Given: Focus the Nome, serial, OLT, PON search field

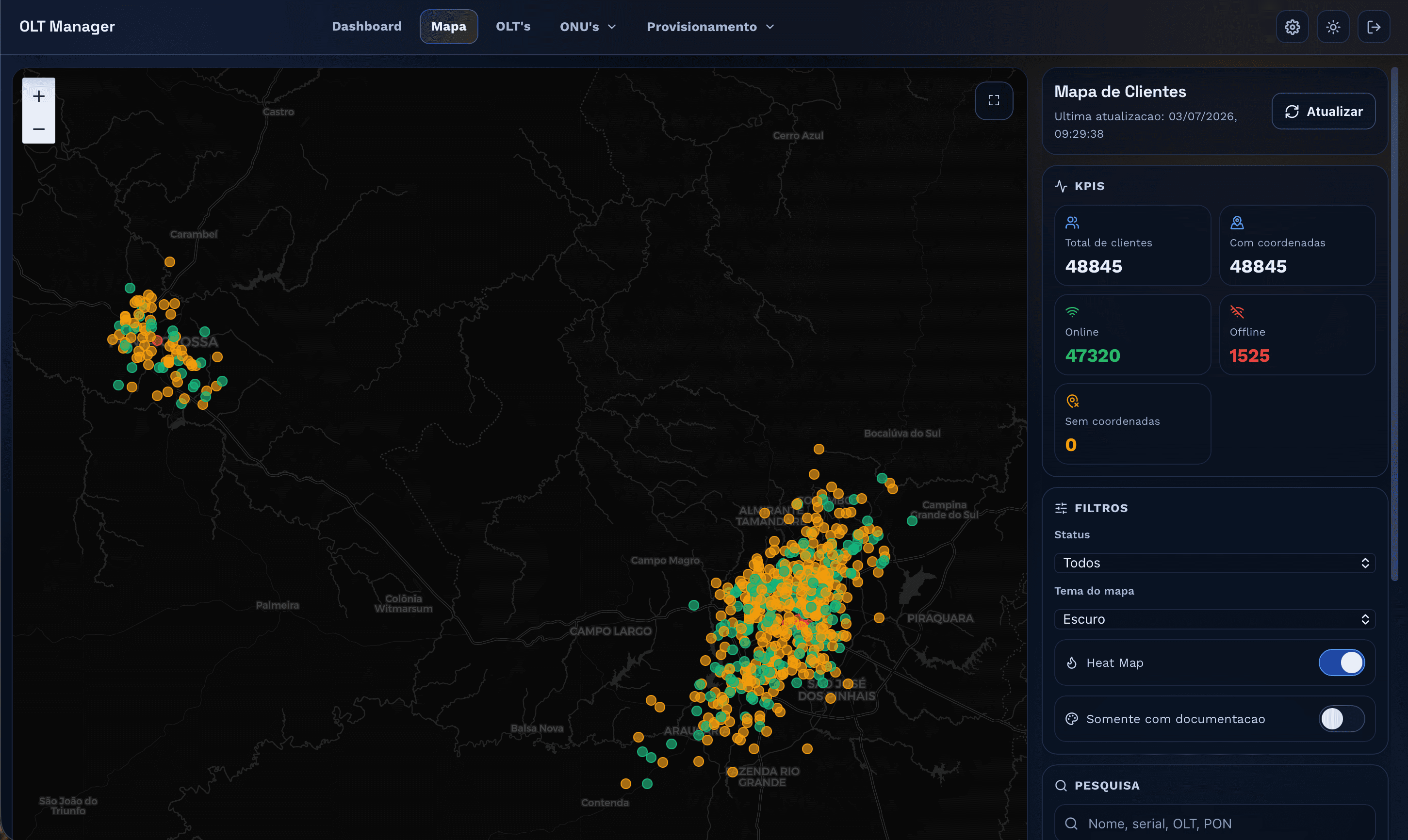Looking at the screenshot, I should tap(1214, 823).
